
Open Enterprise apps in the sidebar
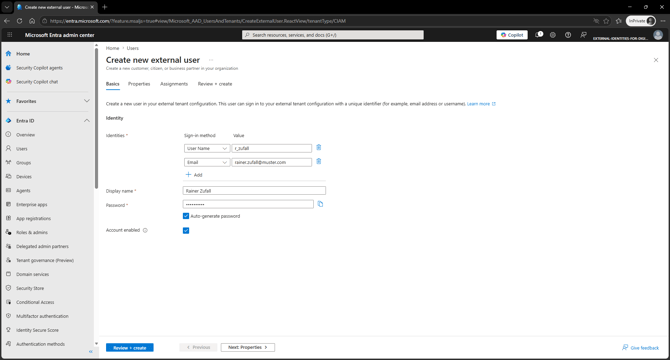[32, 205]
